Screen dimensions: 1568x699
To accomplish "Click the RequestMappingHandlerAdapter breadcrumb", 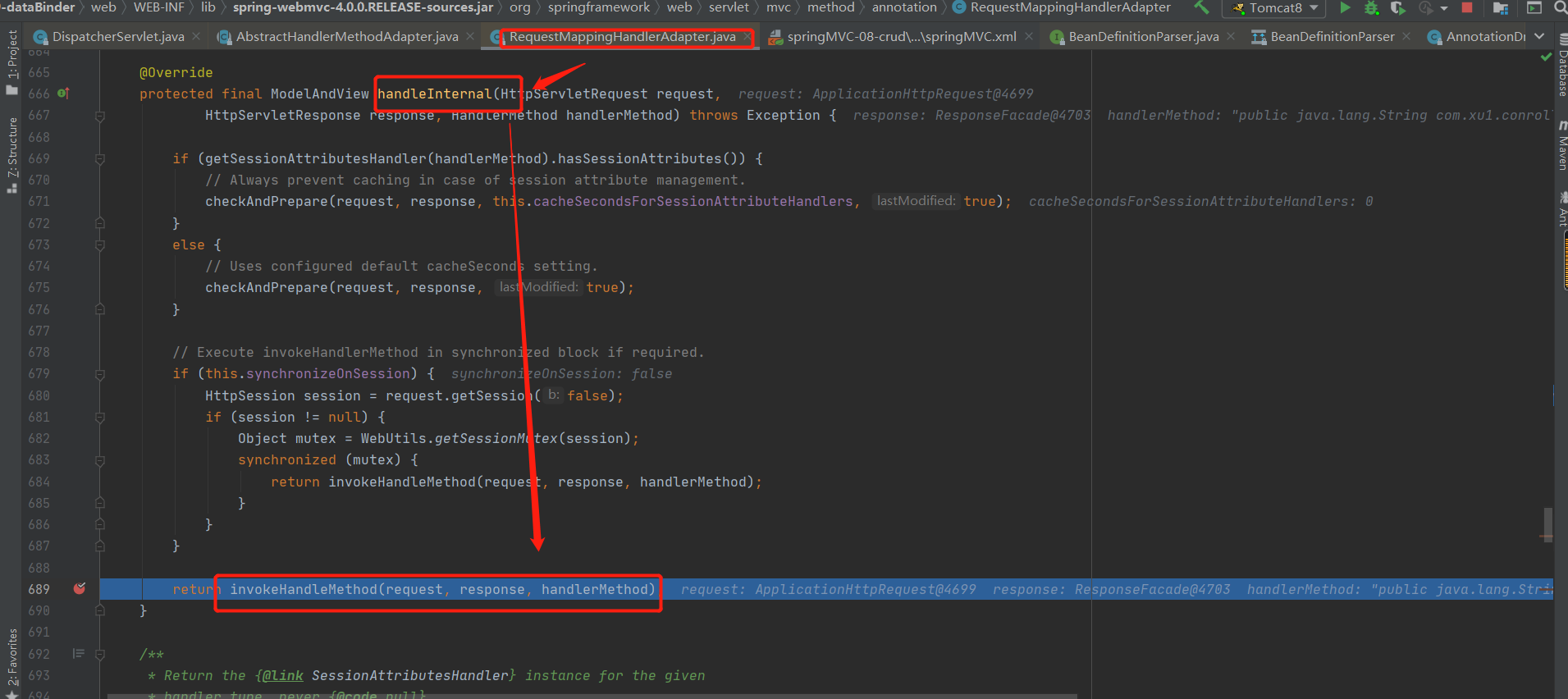I will 1061,7.
